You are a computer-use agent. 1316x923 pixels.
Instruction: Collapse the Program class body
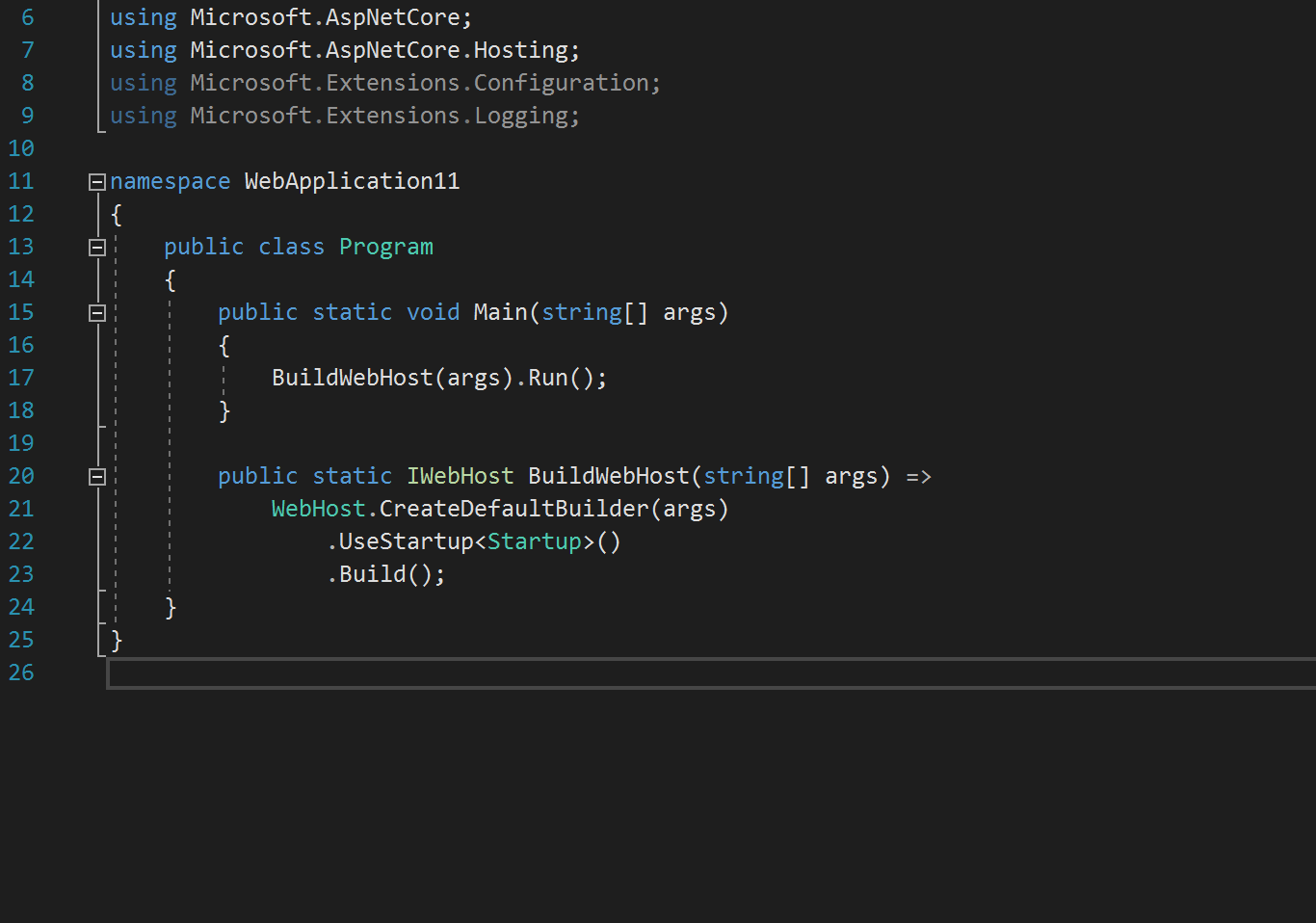95,246
